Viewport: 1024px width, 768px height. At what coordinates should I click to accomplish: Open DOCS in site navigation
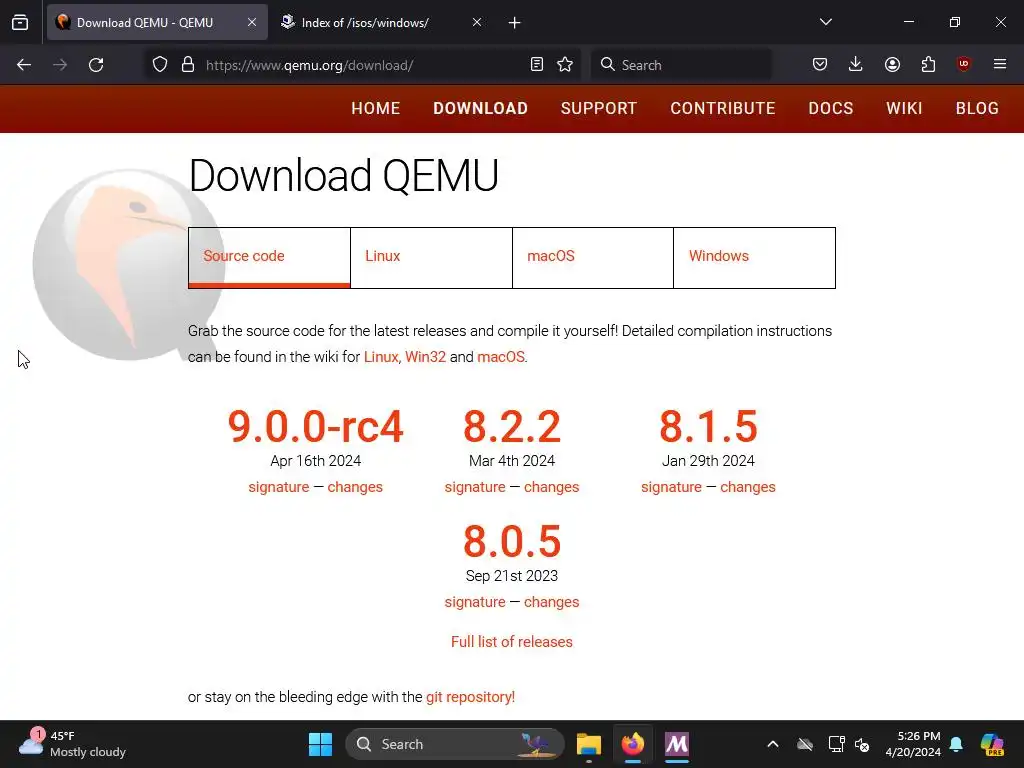(831, 108)
